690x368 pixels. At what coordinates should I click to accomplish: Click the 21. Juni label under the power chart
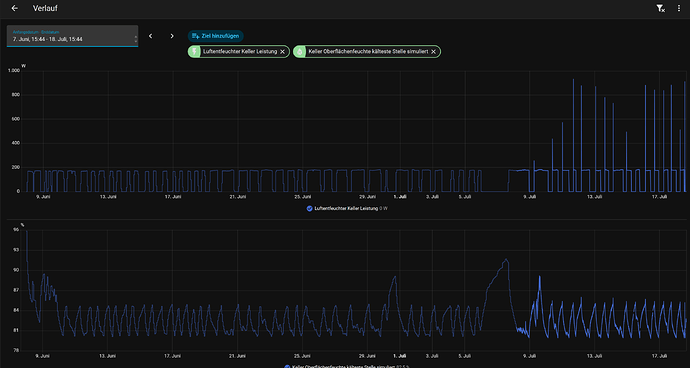(x=238, y=197)
